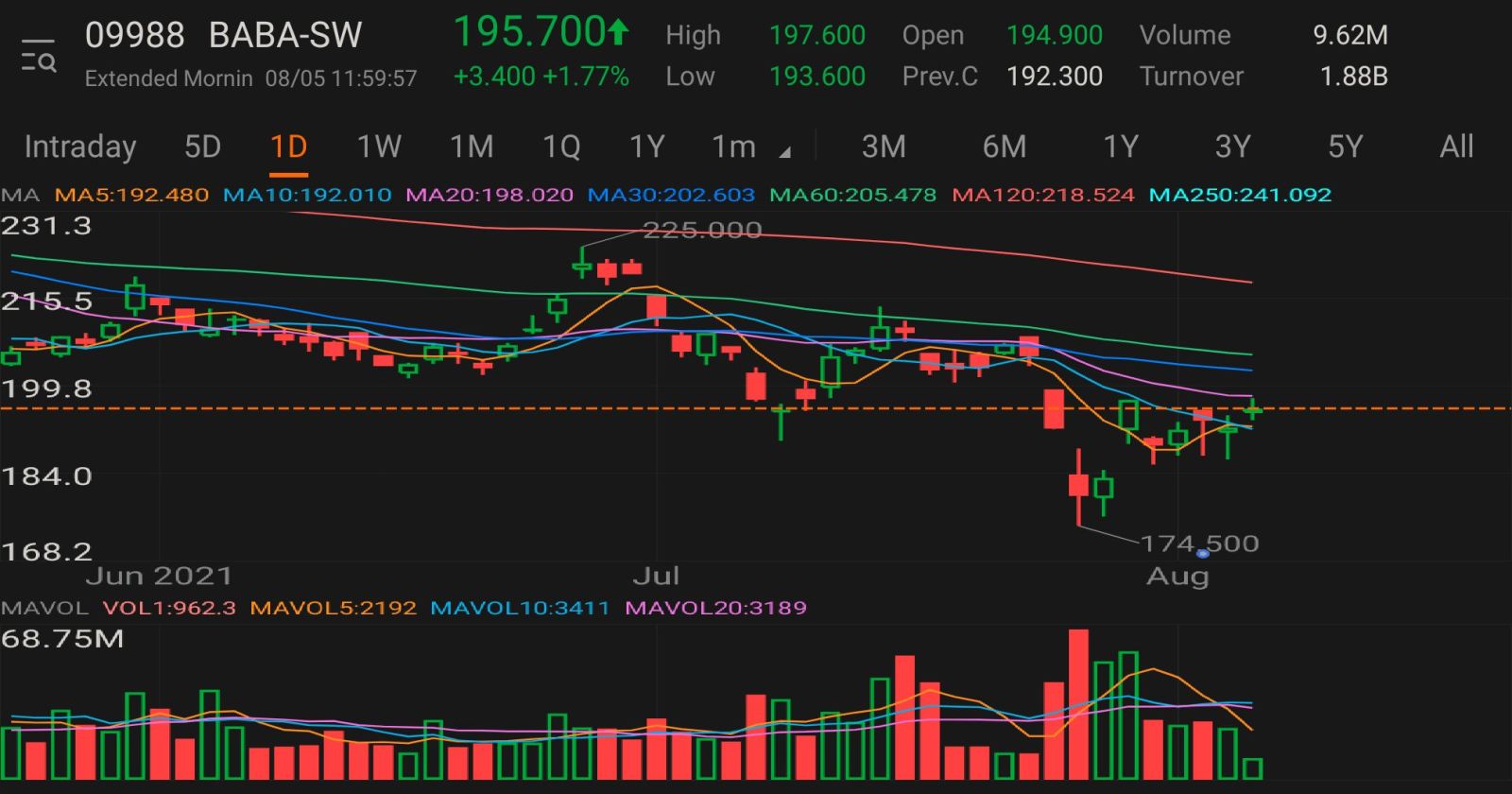Set chart range to 5Y
This screenshot has height=794, width=1512.
click(1346, 147)
